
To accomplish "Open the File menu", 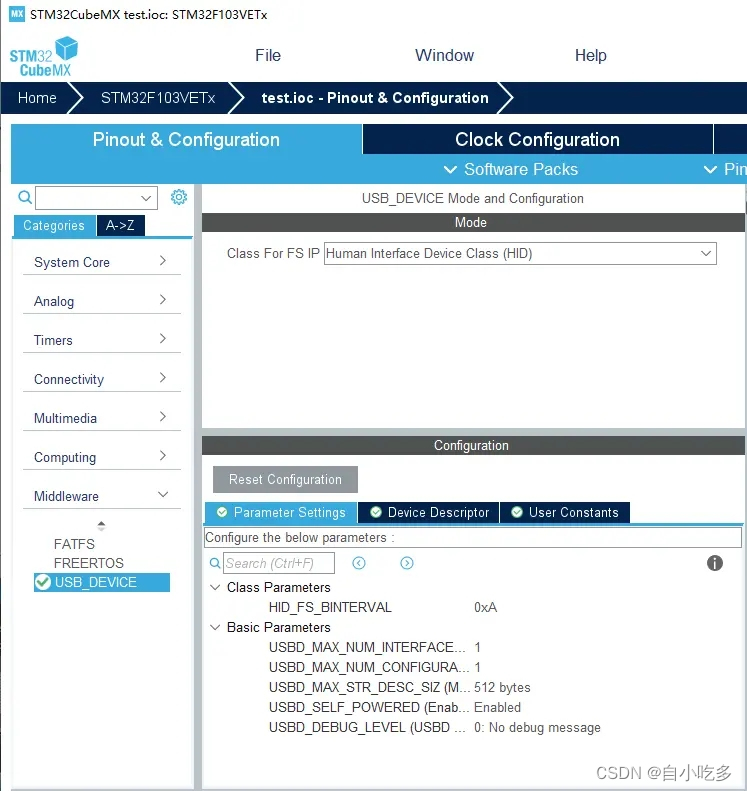I will 268,55.
